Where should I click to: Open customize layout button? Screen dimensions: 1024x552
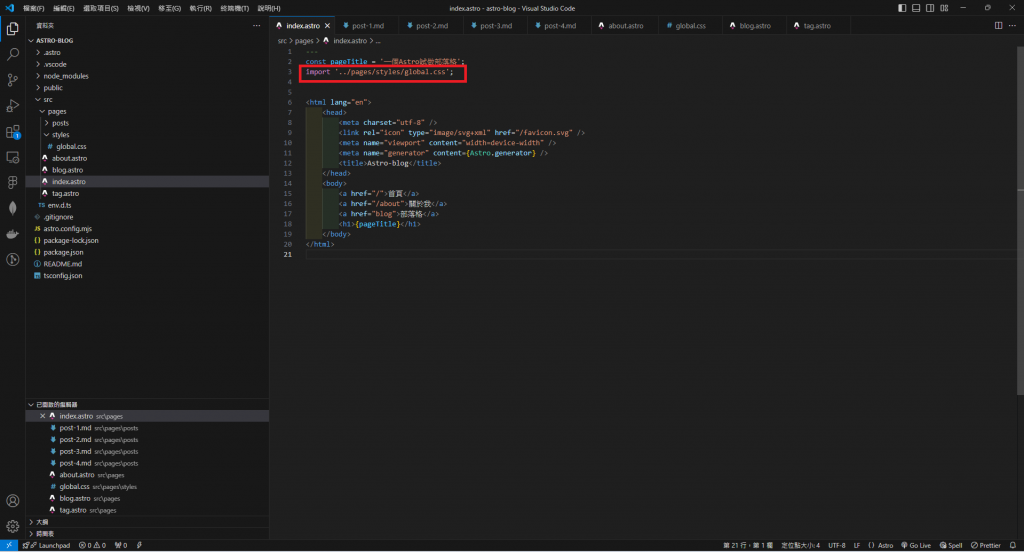[x=944, y=8]
